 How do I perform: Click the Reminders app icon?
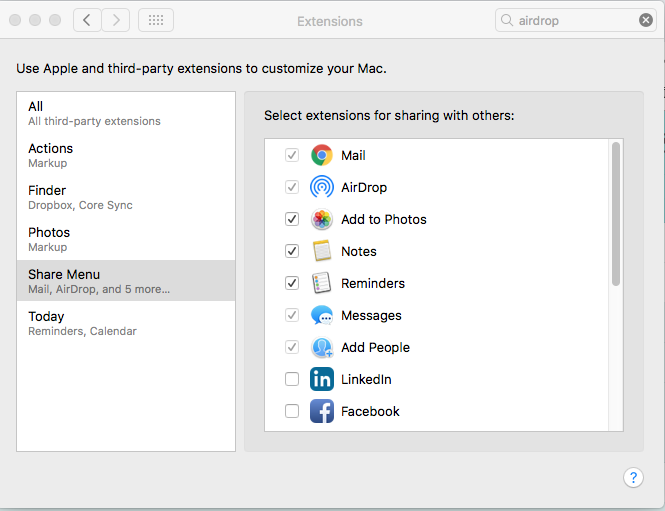(x=321, y=283)
